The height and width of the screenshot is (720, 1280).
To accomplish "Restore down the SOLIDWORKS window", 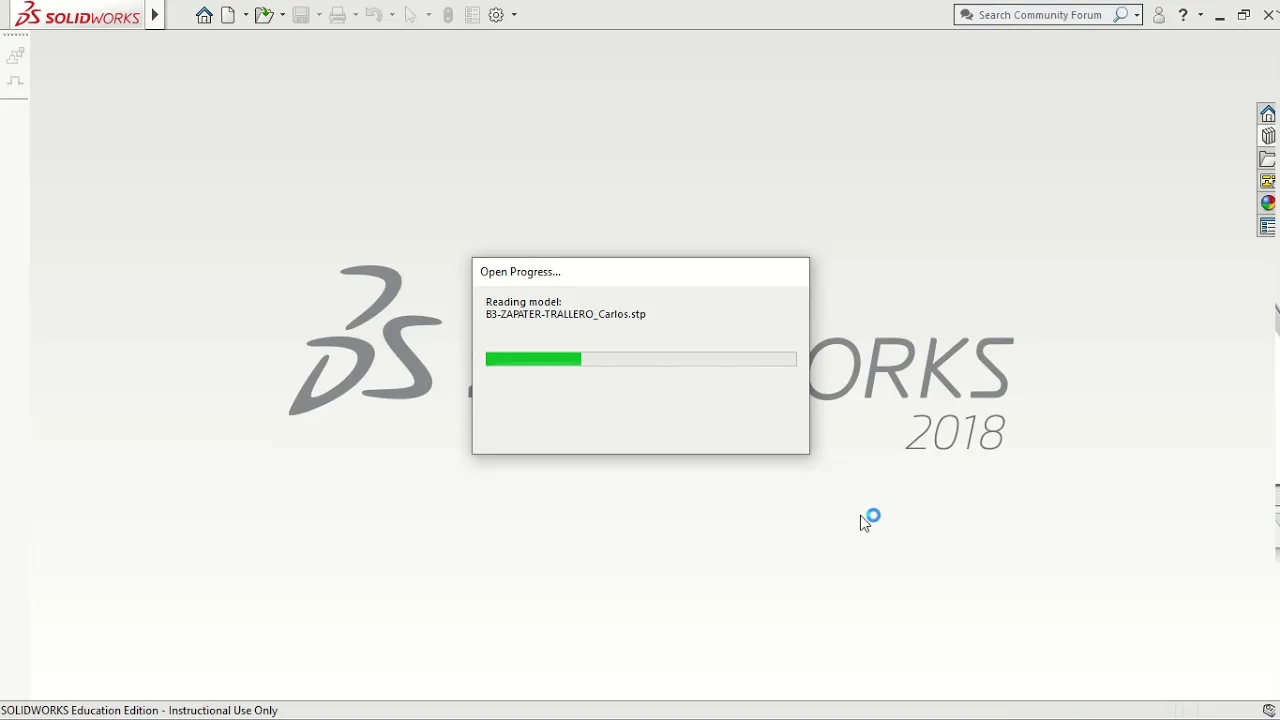I will (1244, 15).
